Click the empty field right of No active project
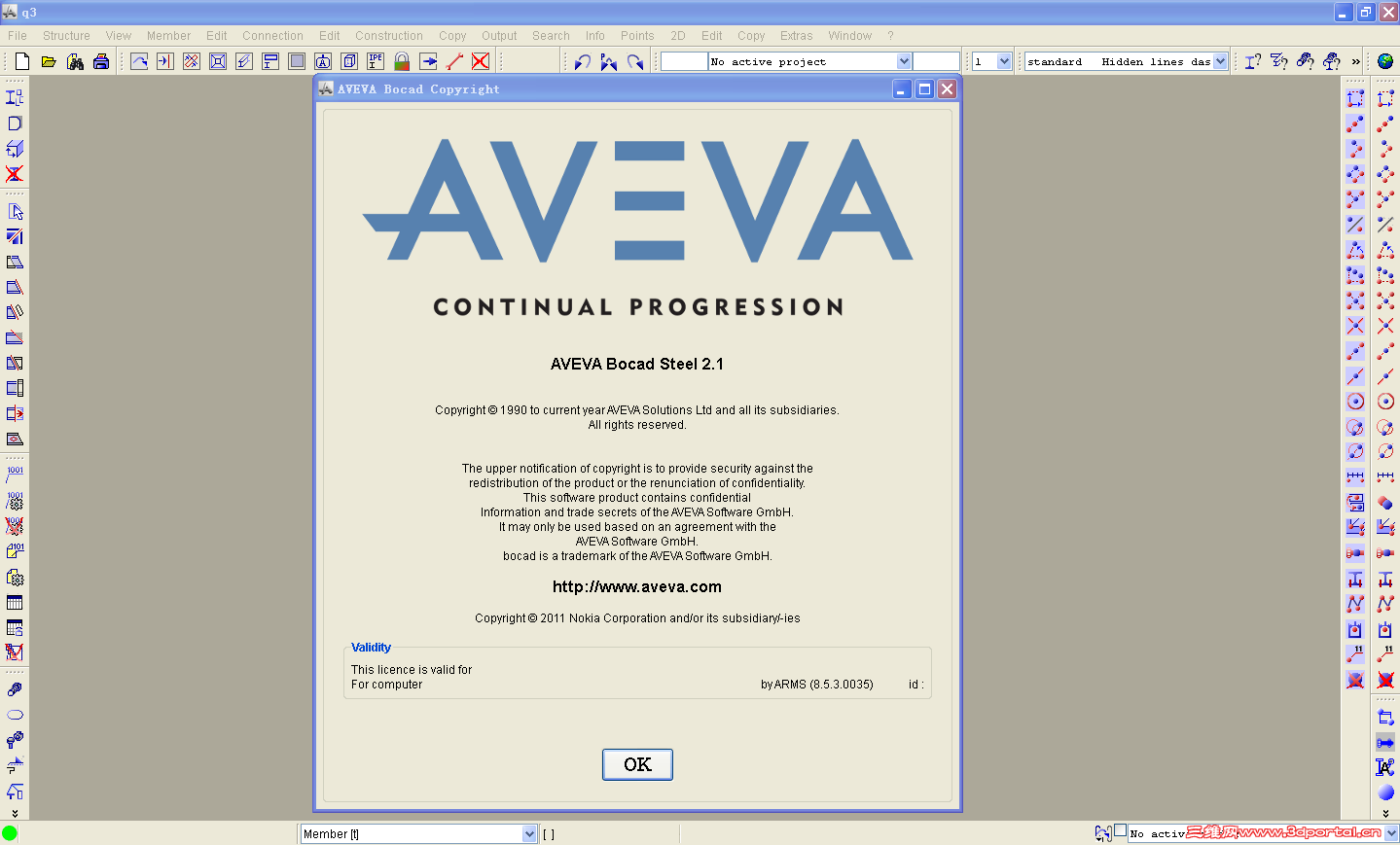Screen dimensions: 1400x845 coord(937,61)
